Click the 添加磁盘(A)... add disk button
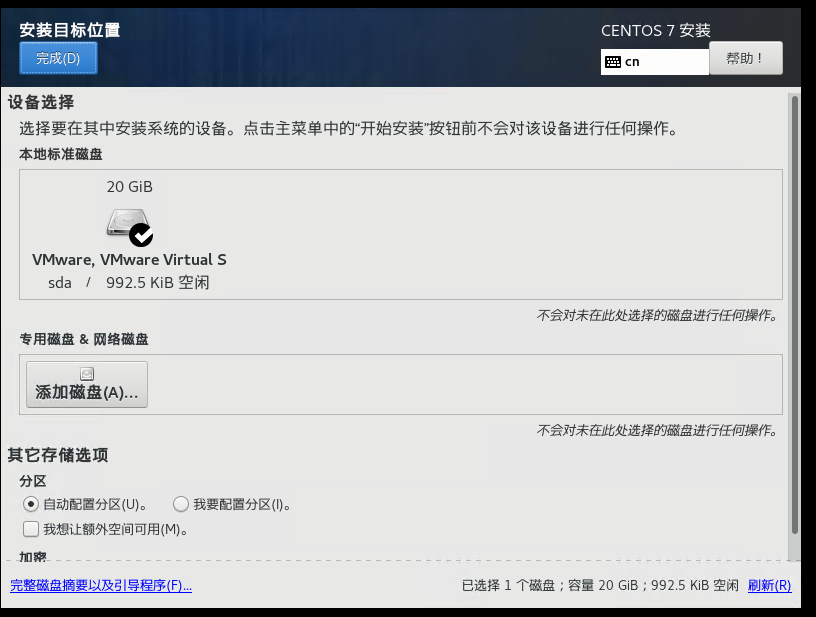The image size is (816, 617). click(x=87, y=384)
